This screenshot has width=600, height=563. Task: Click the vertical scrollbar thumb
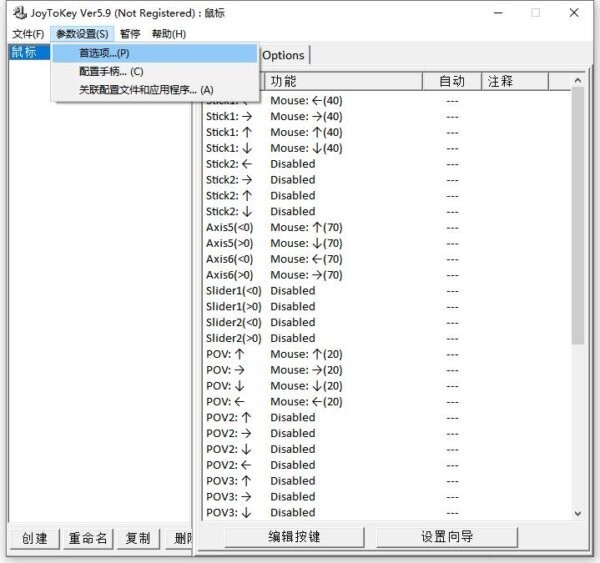pos(578,216)
